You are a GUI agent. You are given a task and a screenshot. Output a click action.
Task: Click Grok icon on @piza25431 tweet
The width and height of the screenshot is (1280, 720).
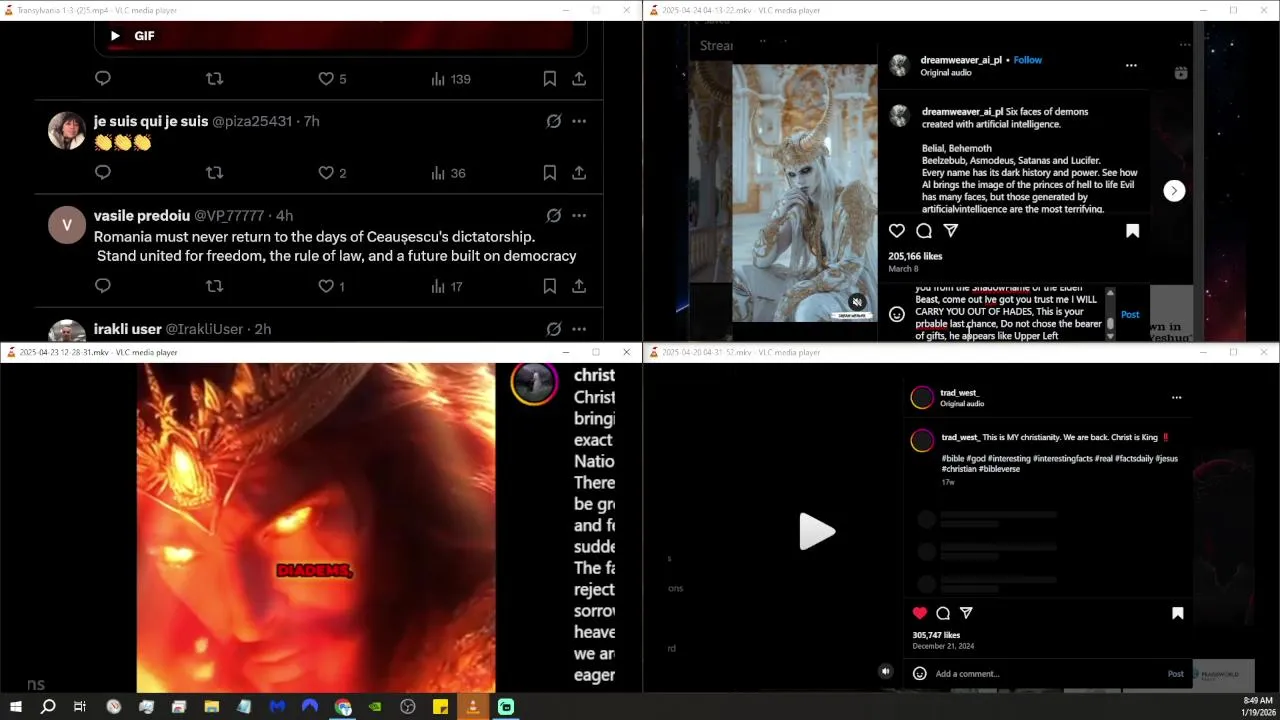pyautogui.click(x=553, y=121)
